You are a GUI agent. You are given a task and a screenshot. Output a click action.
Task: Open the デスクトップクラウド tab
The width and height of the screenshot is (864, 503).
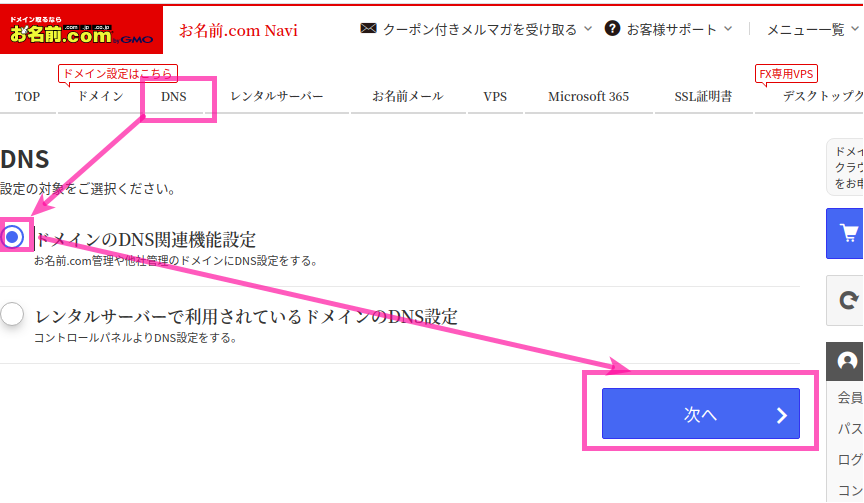pyautogui.click(x=823, y=96)
